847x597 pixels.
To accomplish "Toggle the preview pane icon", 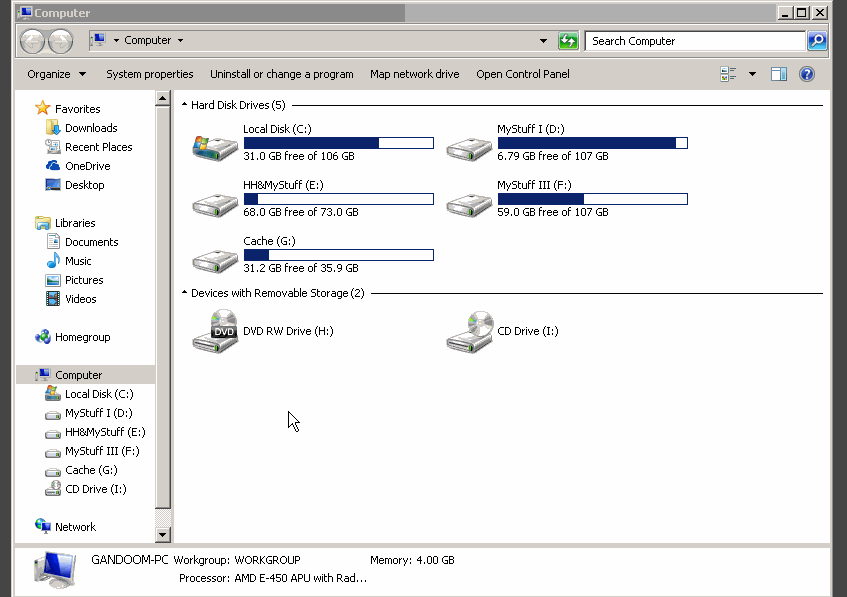I will click(778, 74).
